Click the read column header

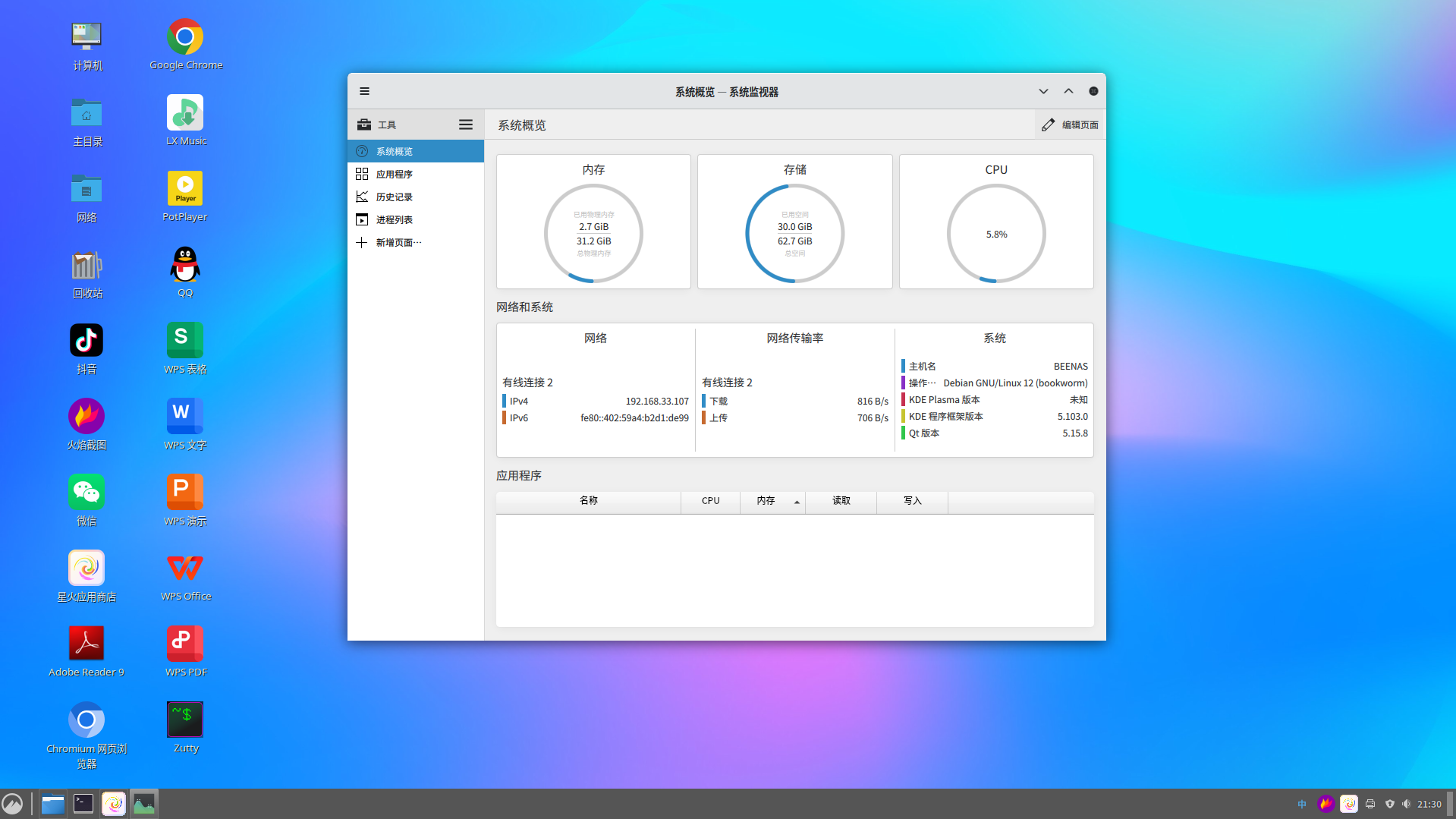[x=841, y=501]
